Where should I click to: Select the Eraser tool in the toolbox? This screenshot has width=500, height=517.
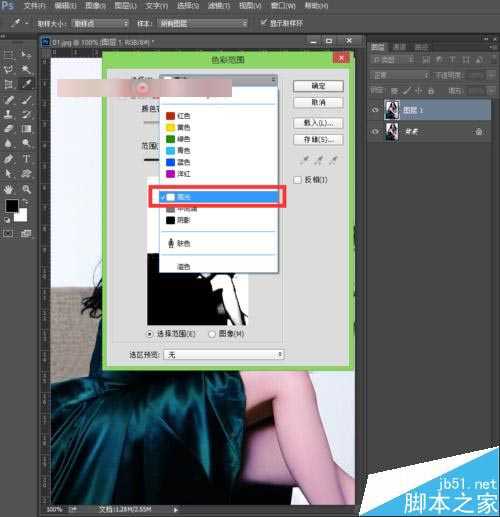[9, 129]
